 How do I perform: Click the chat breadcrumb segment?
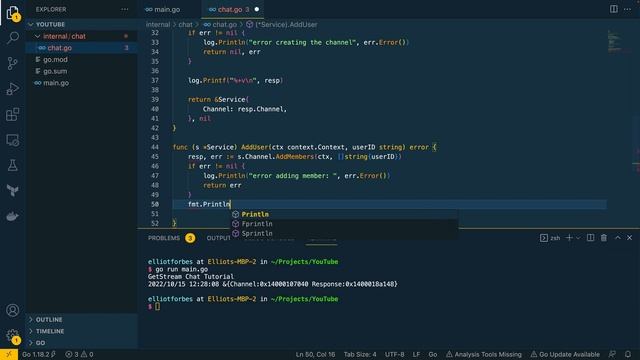(185, 24)
